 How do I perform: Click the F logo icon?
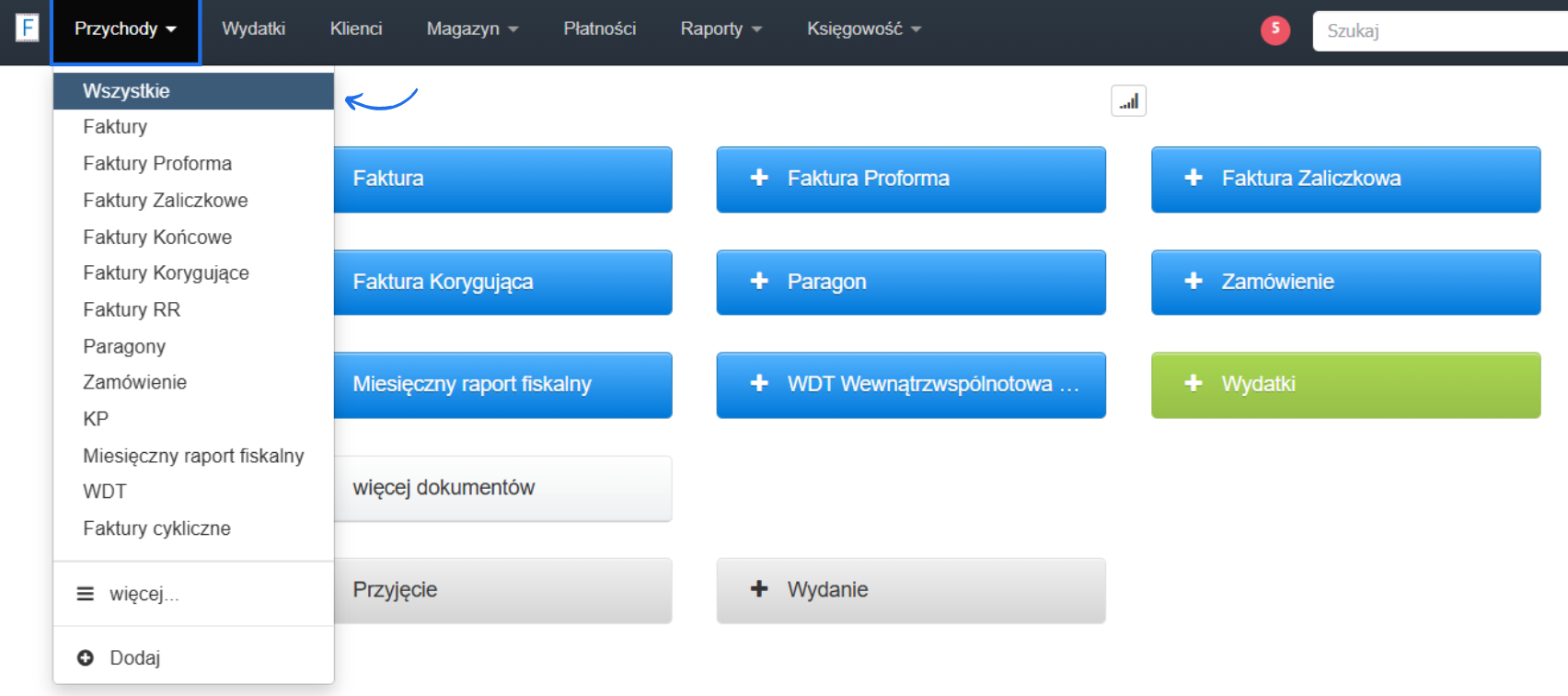click(28, 29)
